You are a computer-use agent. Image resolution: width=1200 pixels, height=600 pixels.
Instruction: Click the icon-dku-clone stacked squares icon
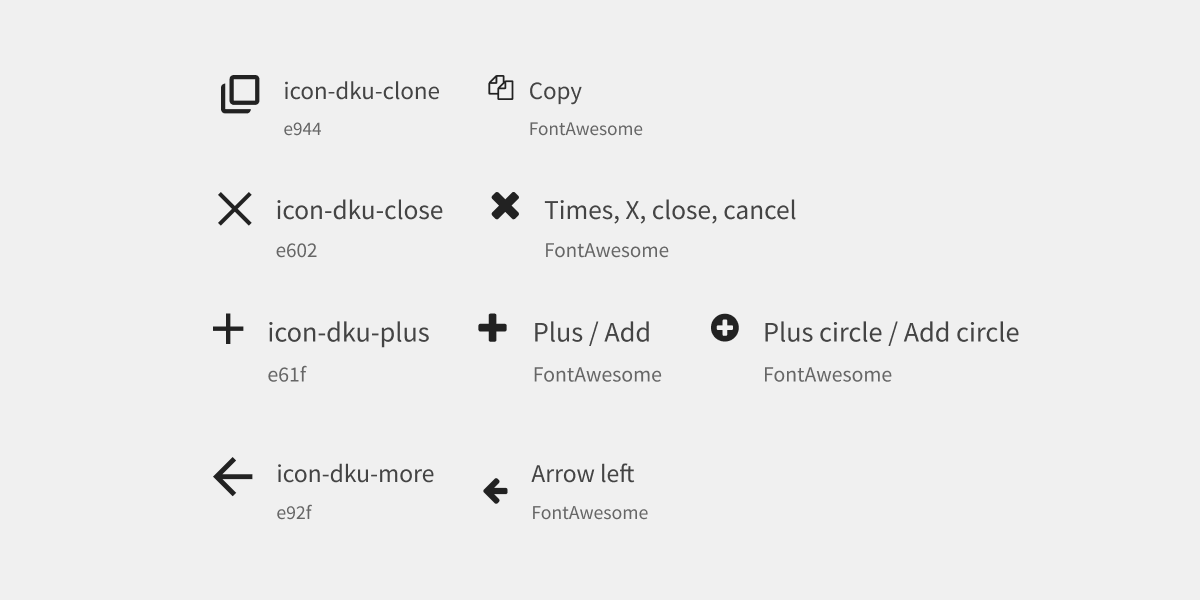pos(240,94)
